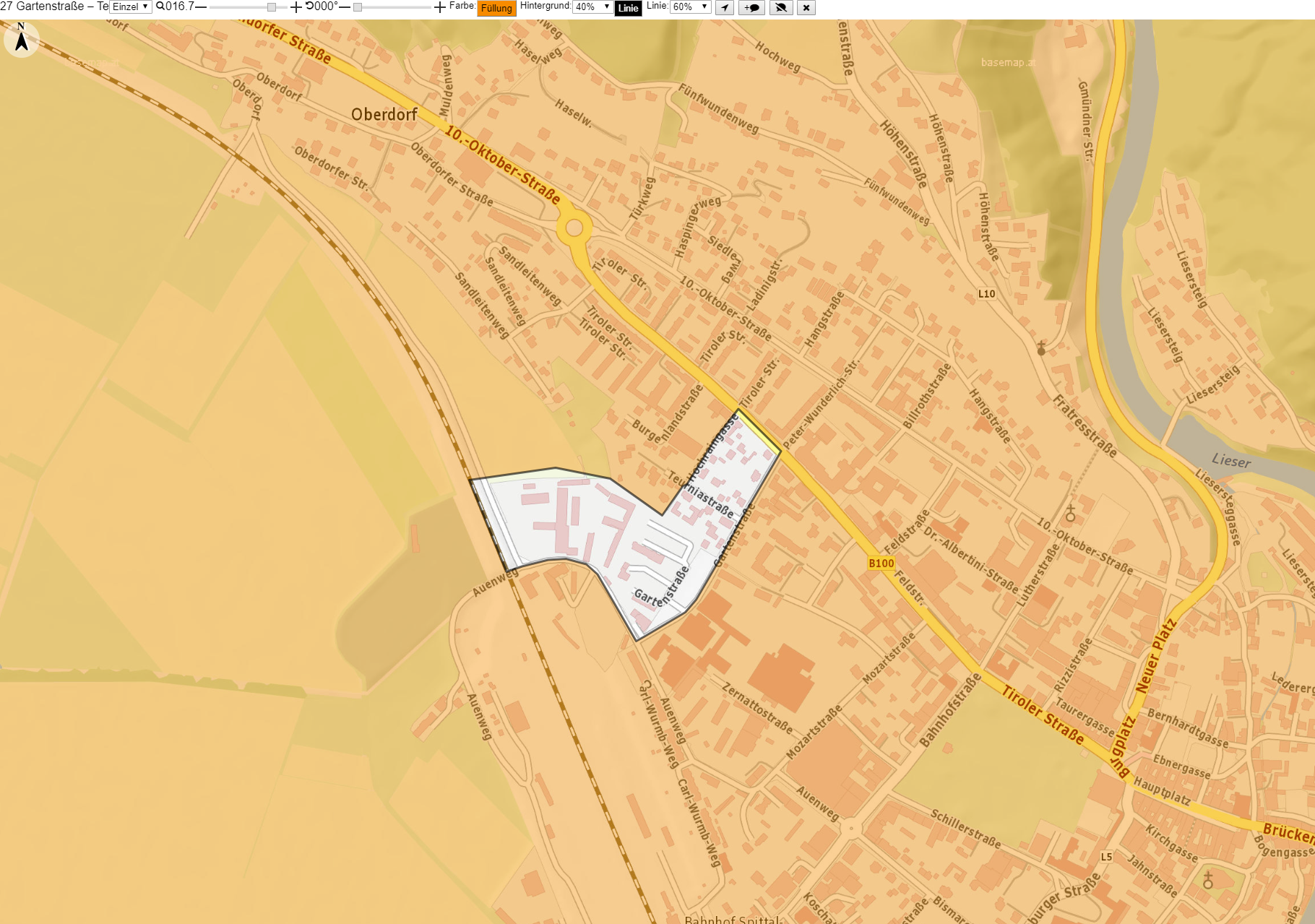The width and height of the screenshot is (1315, 924).
Task: Click the crossed-out eye hide button
Action: (780, 8)
